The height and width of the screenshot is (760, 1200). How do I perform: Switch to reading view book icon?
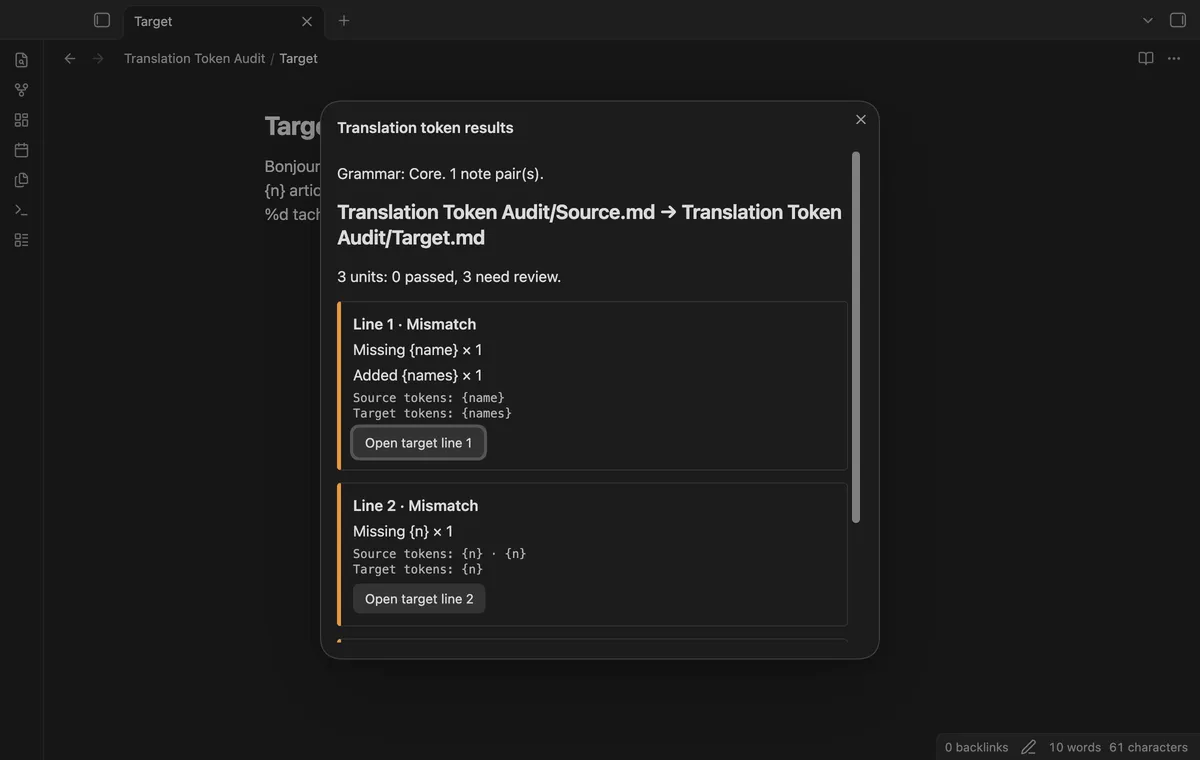click(1146, 59)
